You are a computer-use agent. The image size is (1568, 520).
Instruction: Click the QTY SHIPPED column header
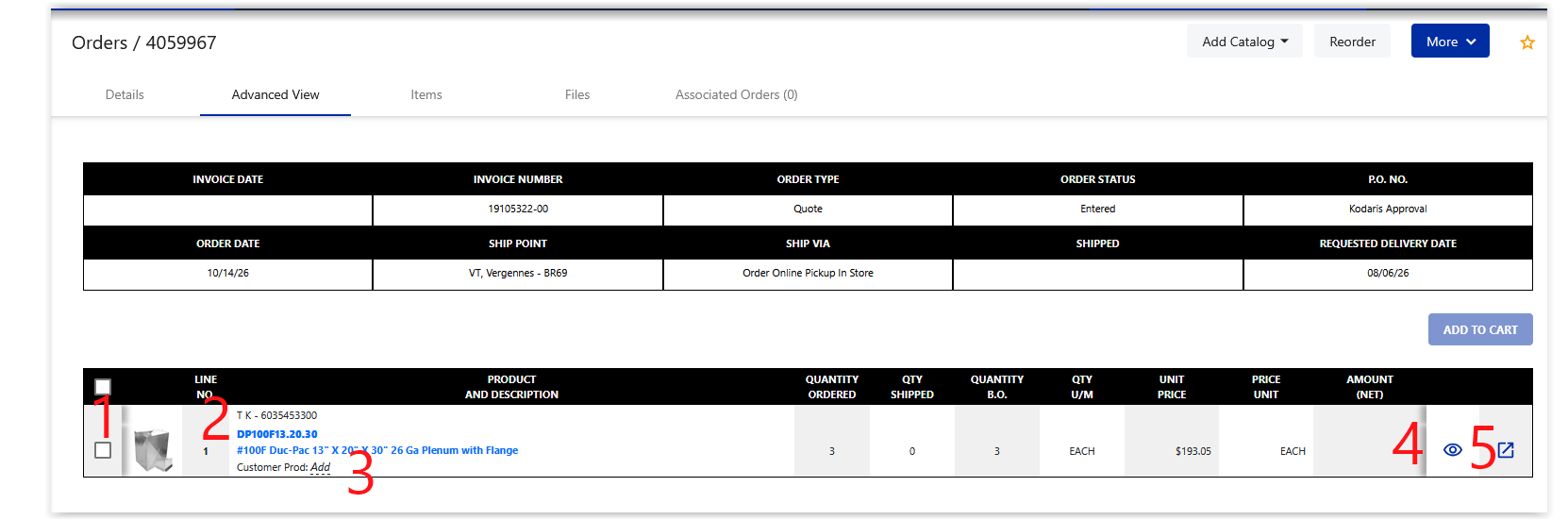(912, 387)
